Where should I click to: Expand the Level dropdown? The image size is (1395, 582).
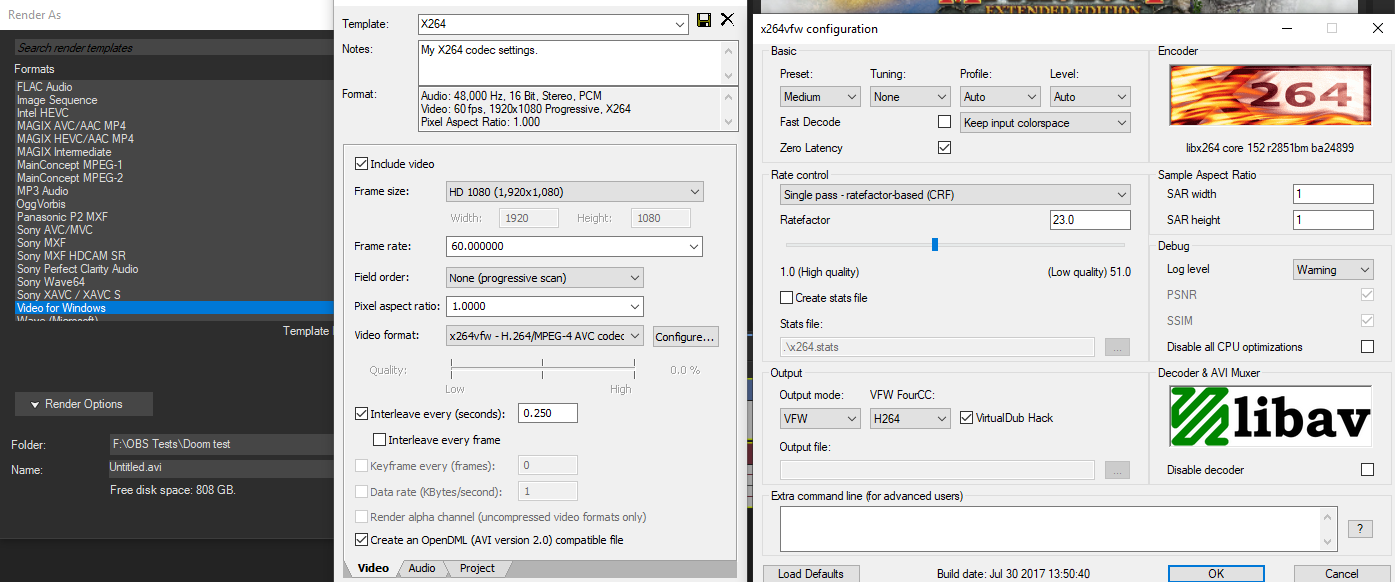tap(1090, 97)
